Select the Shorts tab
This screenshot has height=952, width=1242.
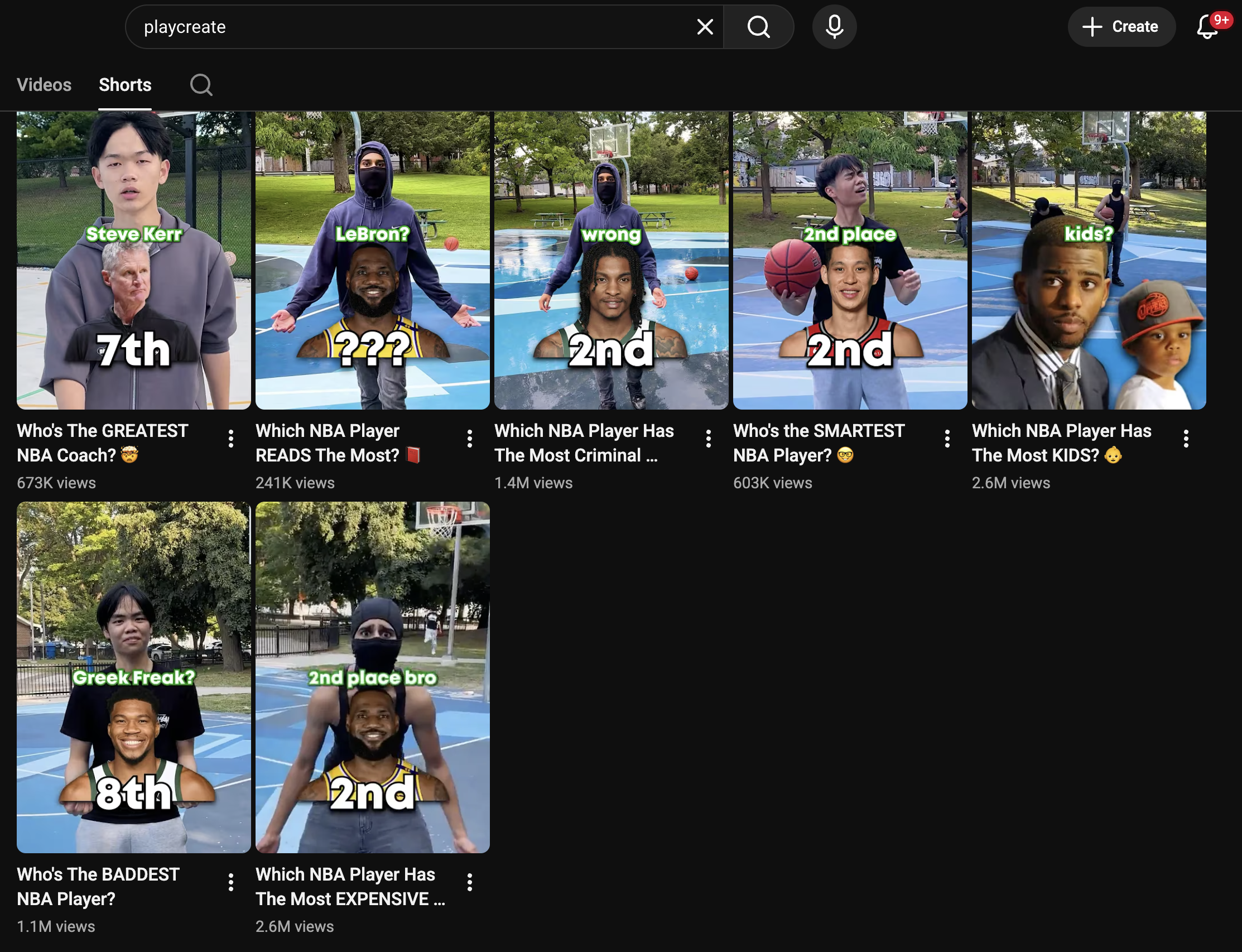point(125,85)
